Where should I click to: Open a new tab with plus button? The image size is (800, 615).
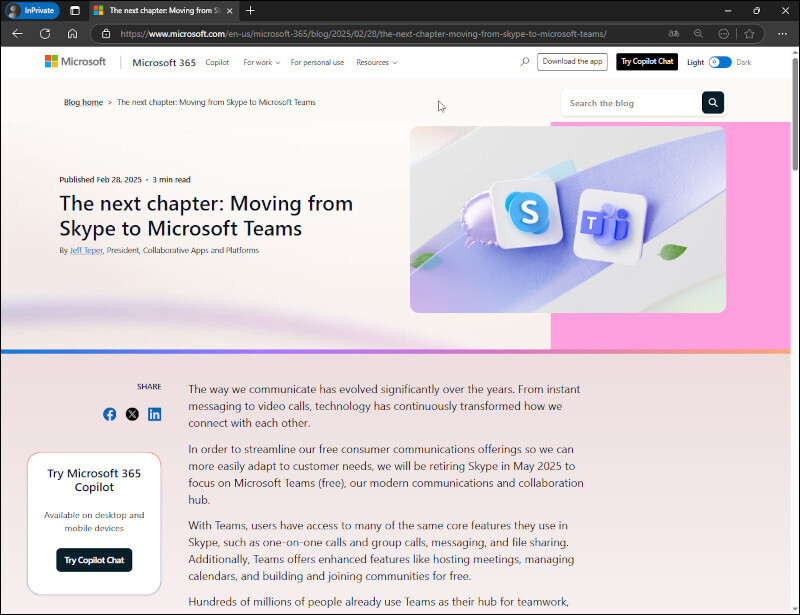250,10
